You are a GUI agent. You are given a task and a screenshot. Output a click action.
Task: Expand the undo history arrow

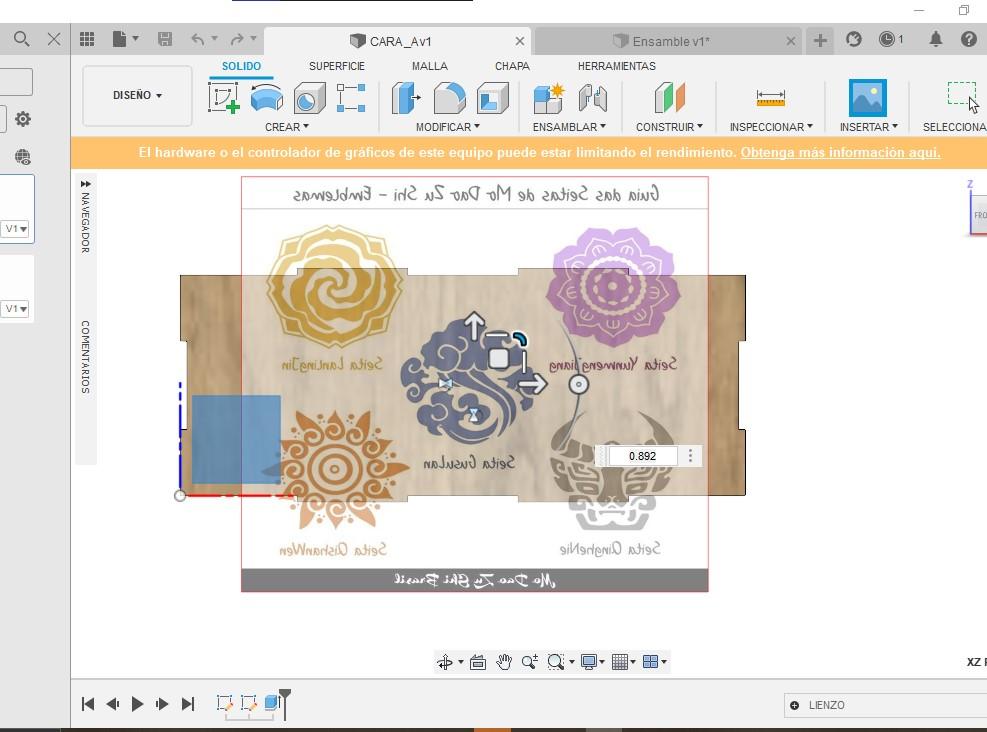(x=215, y=38)
